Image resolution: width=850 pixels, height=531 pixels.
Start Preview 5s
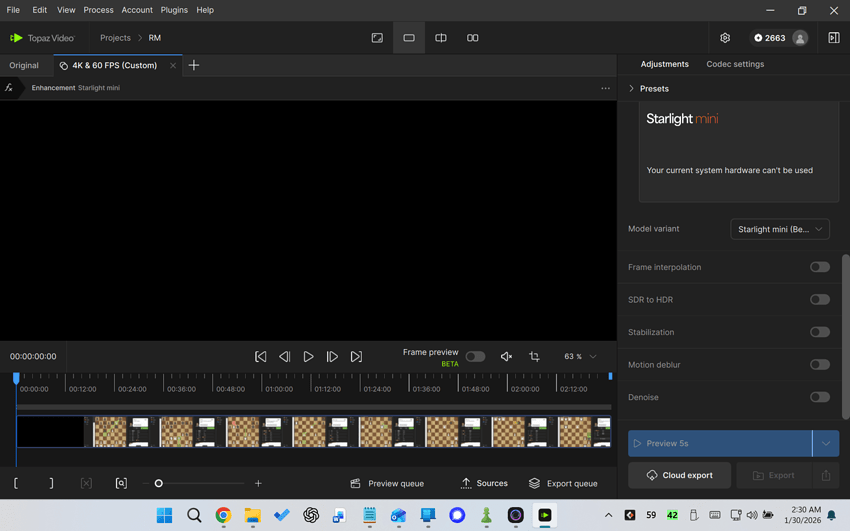720,443
